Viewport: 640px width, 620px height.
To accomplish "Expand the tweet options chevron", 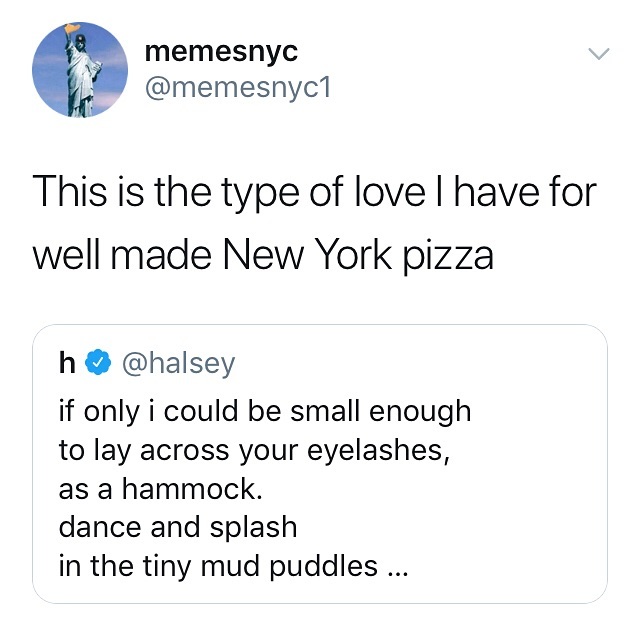I will tap(597, 53).
